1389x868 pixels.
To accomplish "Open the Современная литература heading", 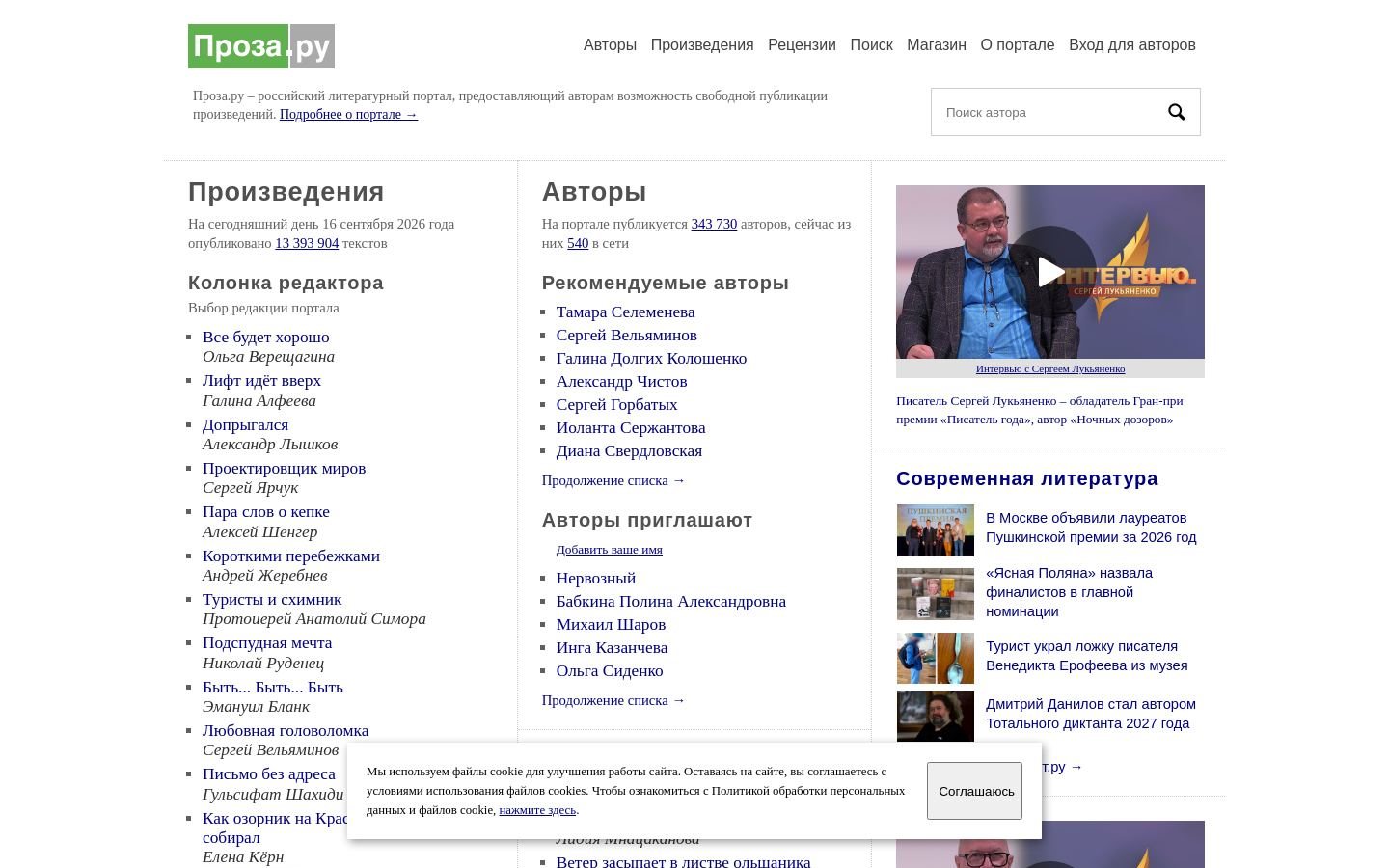I will [1027, 478].
